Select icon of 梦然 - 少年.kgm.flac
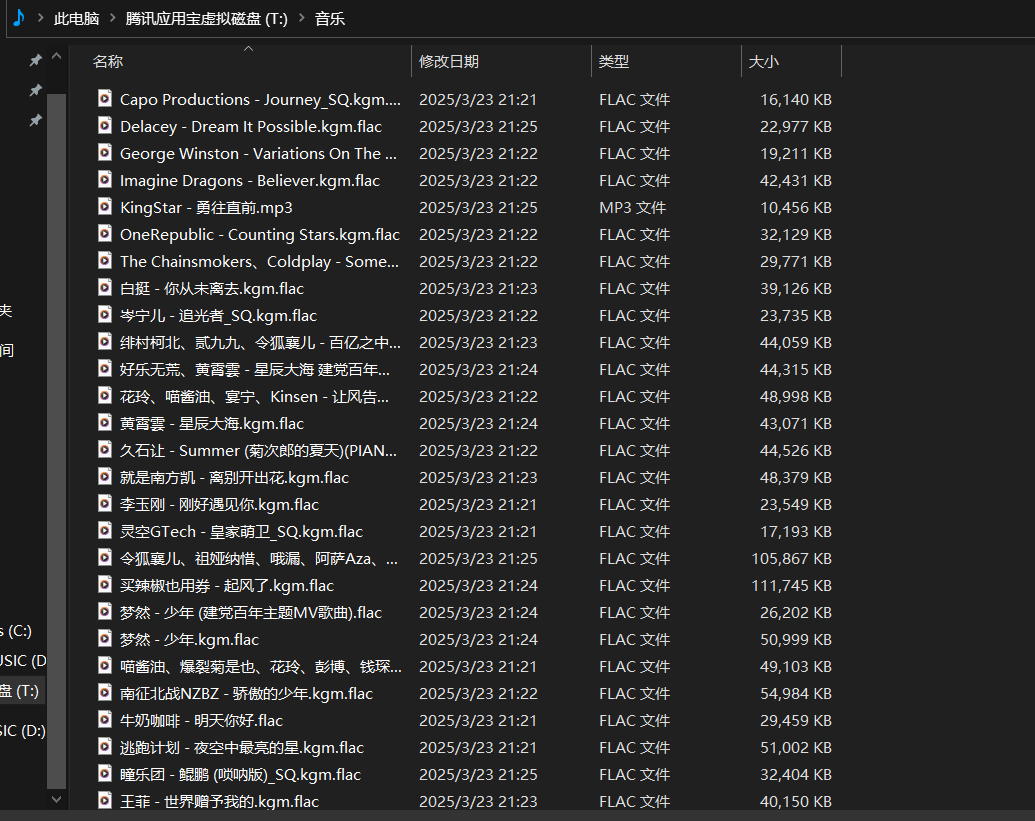 click(104, 639)
